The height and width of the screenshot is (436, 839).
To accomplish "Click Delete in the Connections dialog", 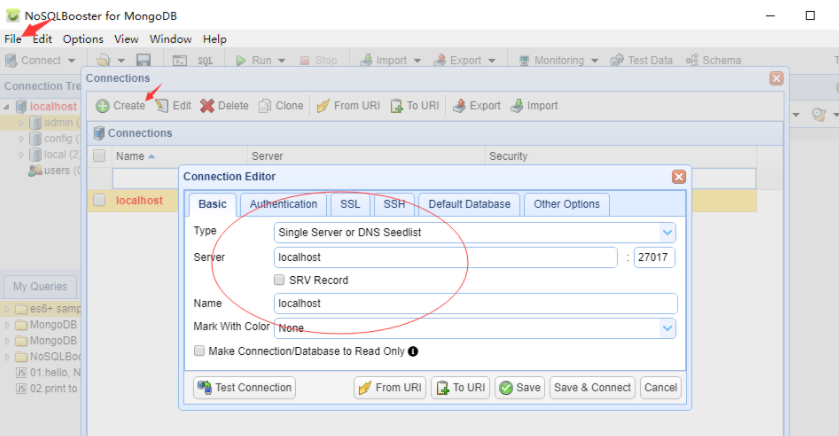I will click(x=224, y=106).
